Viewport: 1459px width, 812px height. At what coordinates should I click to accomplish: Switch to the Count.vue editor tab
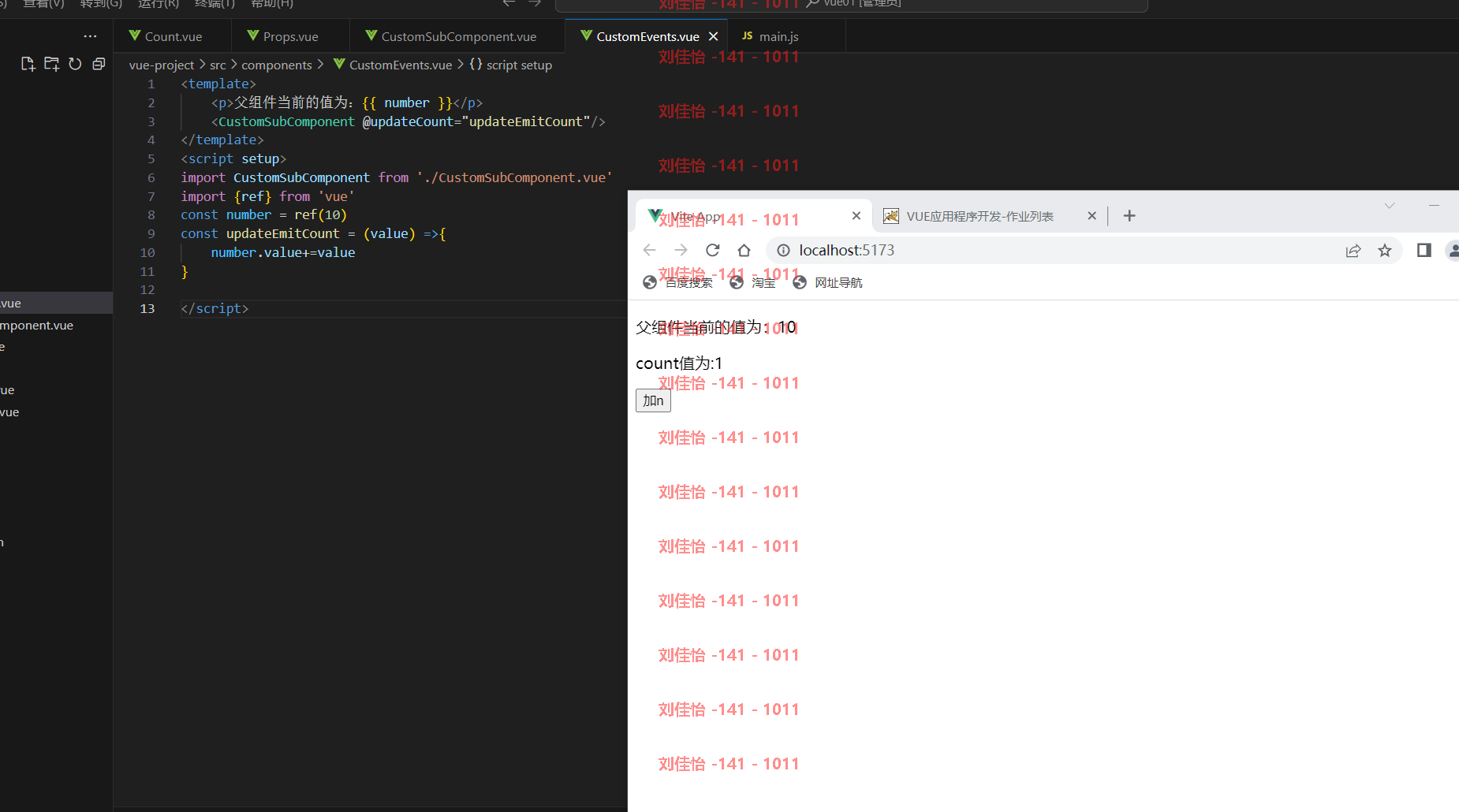click(173, 36)
